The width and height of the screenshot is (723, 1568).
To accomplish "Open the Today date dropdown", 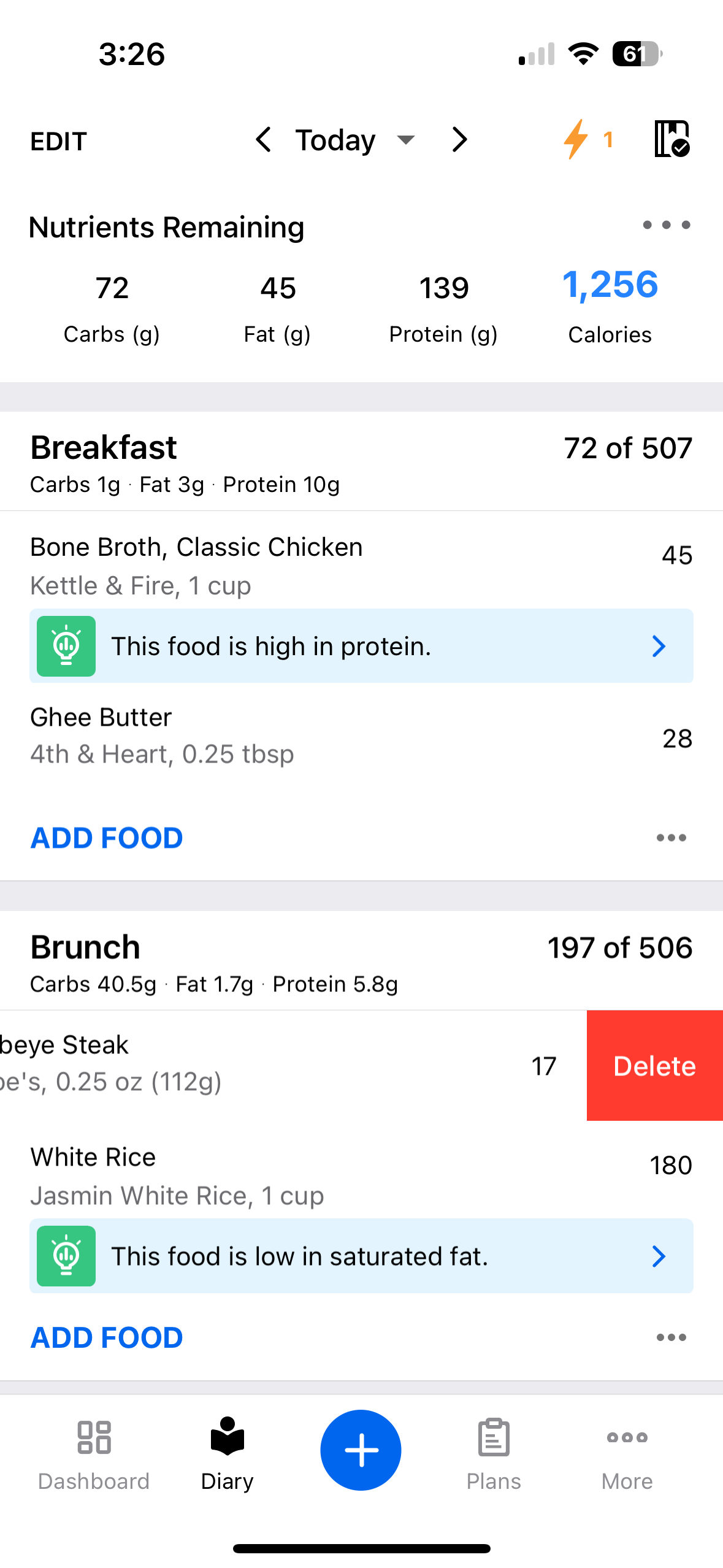I will tap(356, 140).
